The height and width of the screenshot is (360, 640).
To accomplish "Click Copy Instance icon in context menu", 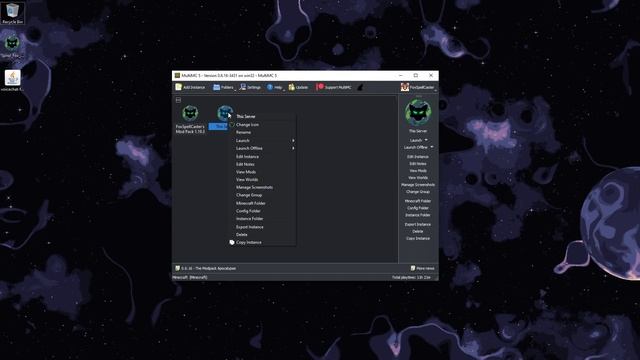I will click(x=232, y=242).
